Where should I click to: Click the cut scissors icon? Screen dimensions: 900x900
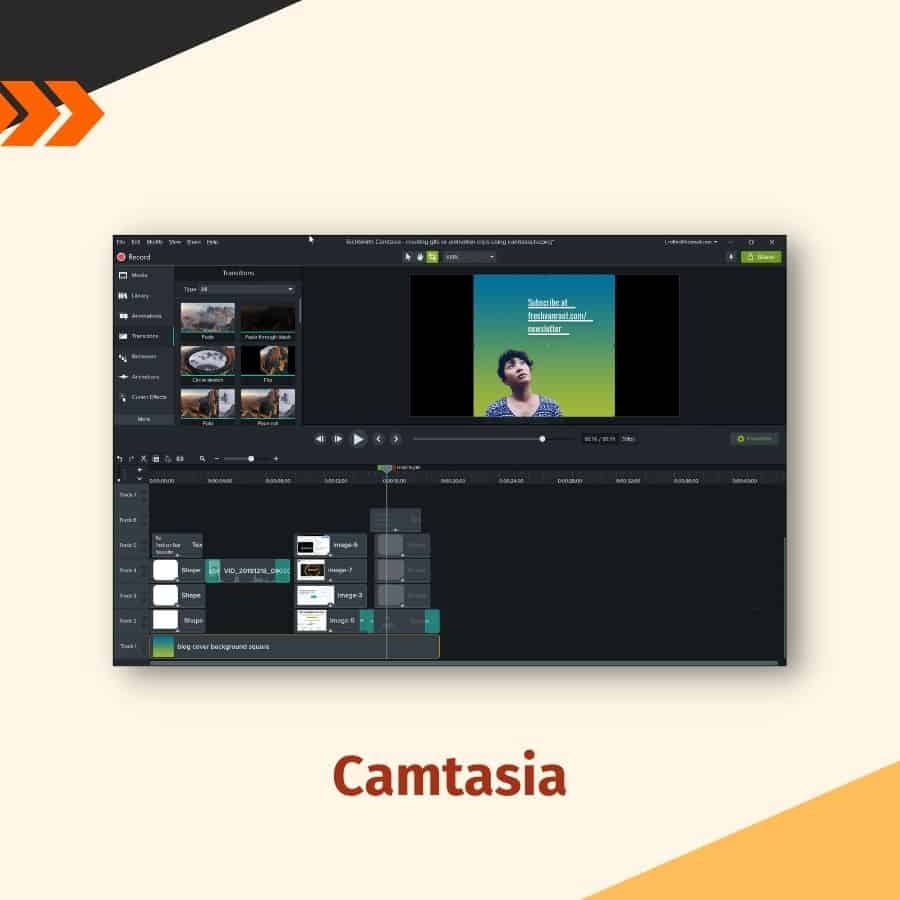pyautogui.click(x=143, y=458)
